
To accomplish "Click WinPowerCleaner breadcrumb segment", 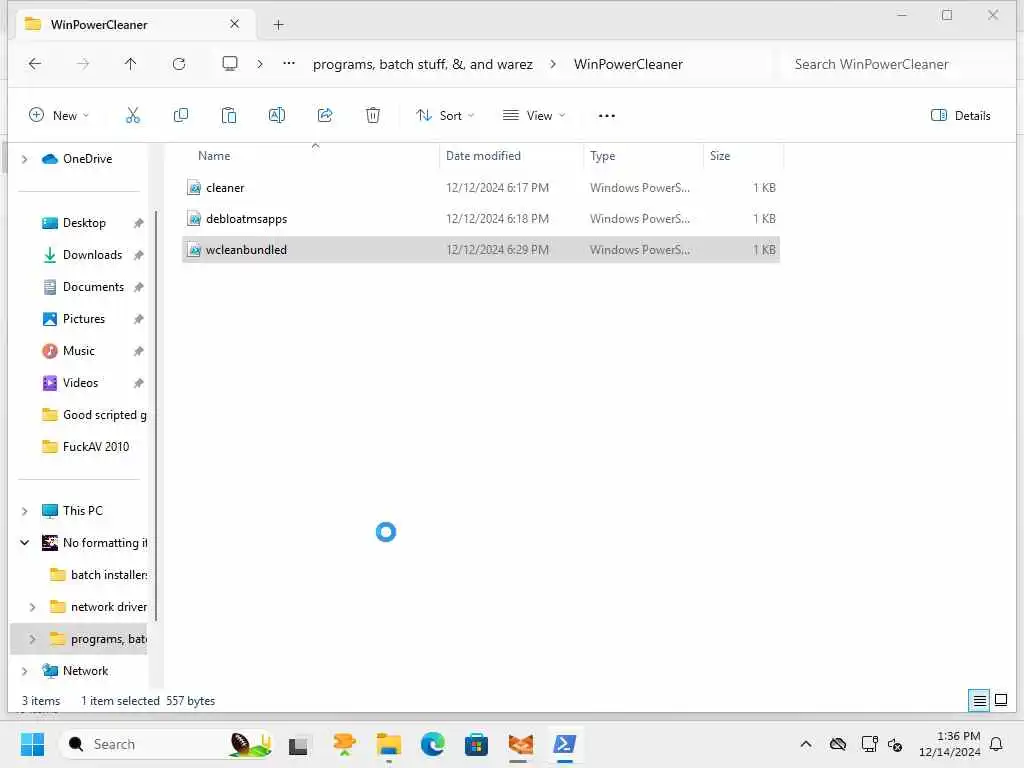I will [628, 64].
